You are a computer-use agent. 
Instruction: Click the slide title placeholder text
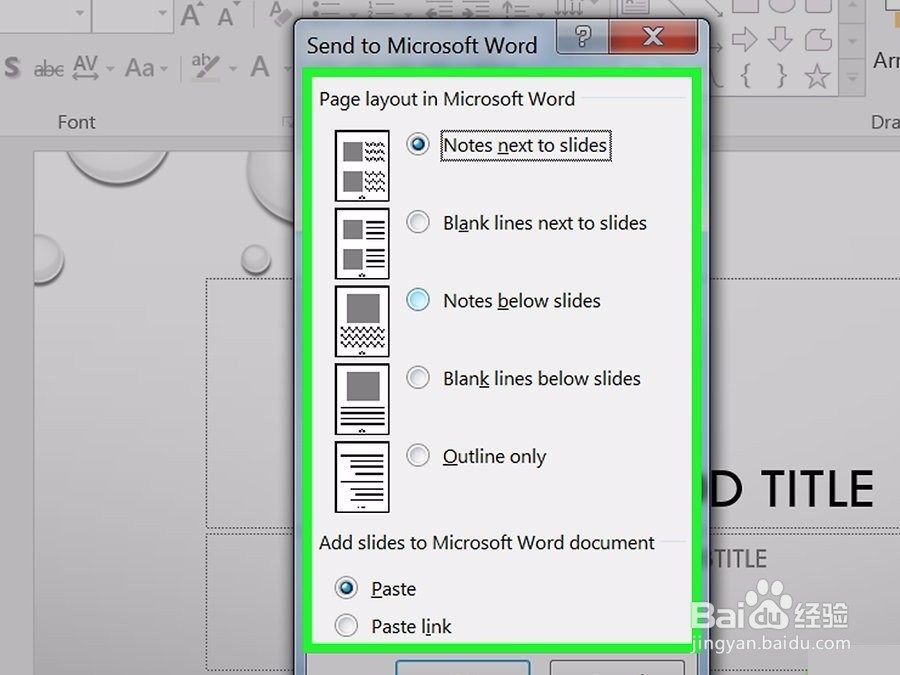click(792, 488)
